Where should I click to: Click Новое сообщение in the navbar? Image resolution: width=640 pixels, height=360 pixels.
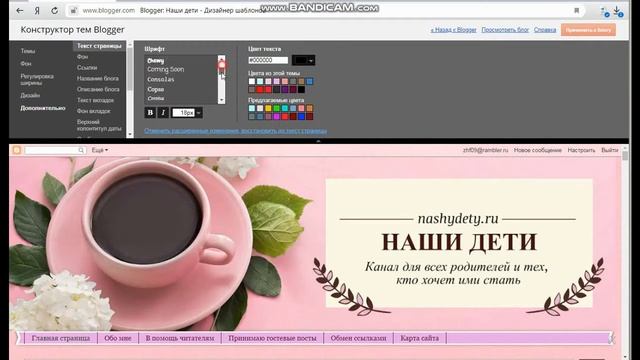[538, 150]
